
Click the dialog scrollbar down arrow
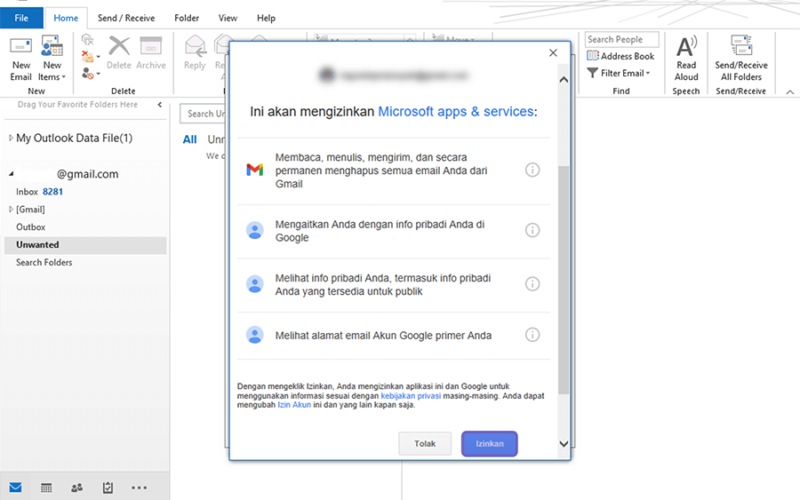[x=563, y=444]
